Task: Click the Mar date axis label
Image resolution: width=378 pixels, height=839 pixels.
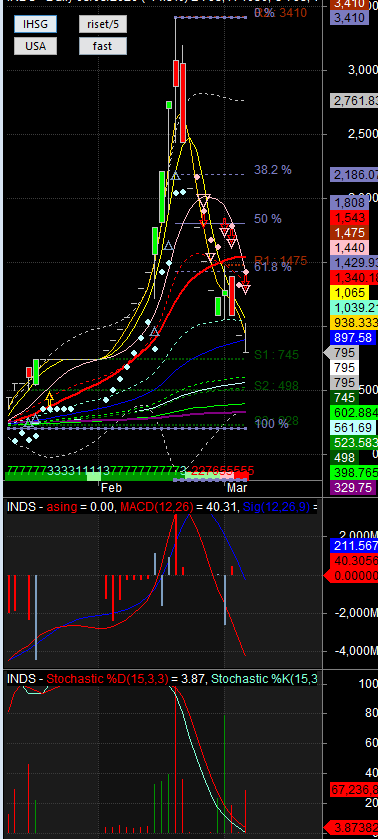Action: [x=237, y=488]
